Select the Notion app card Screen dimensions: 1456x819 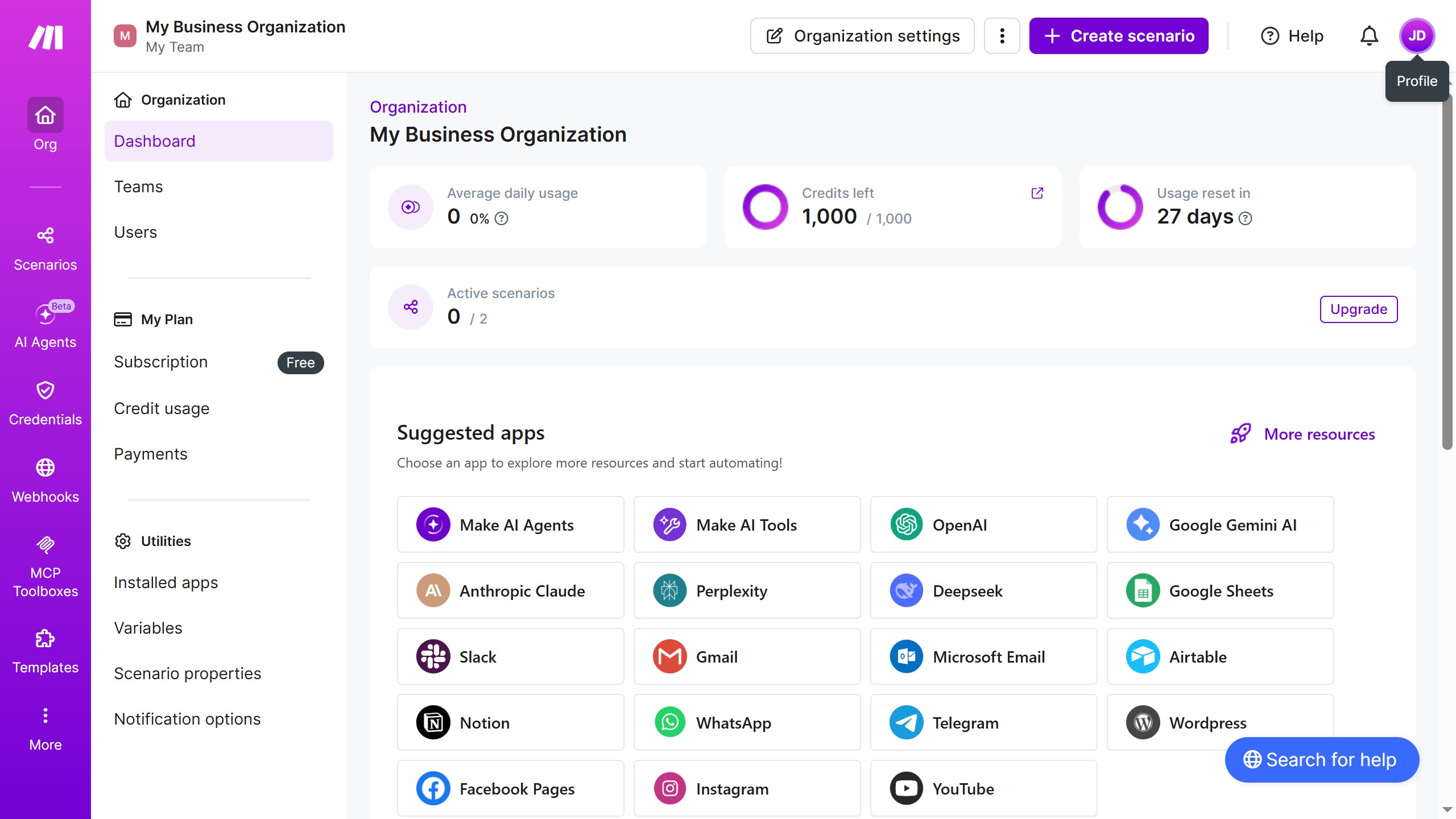[511, 722]
